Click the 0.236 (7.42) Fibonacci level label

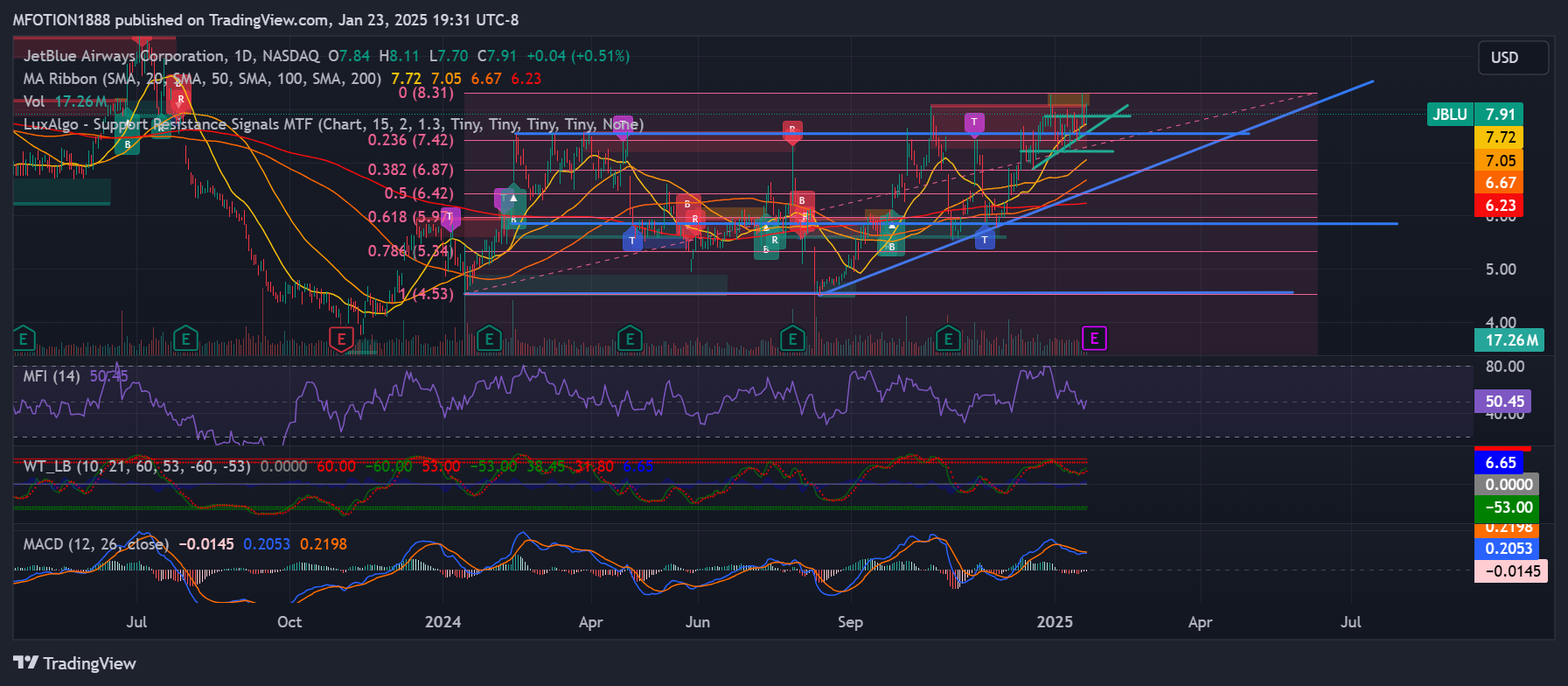(x=411, y=140)
